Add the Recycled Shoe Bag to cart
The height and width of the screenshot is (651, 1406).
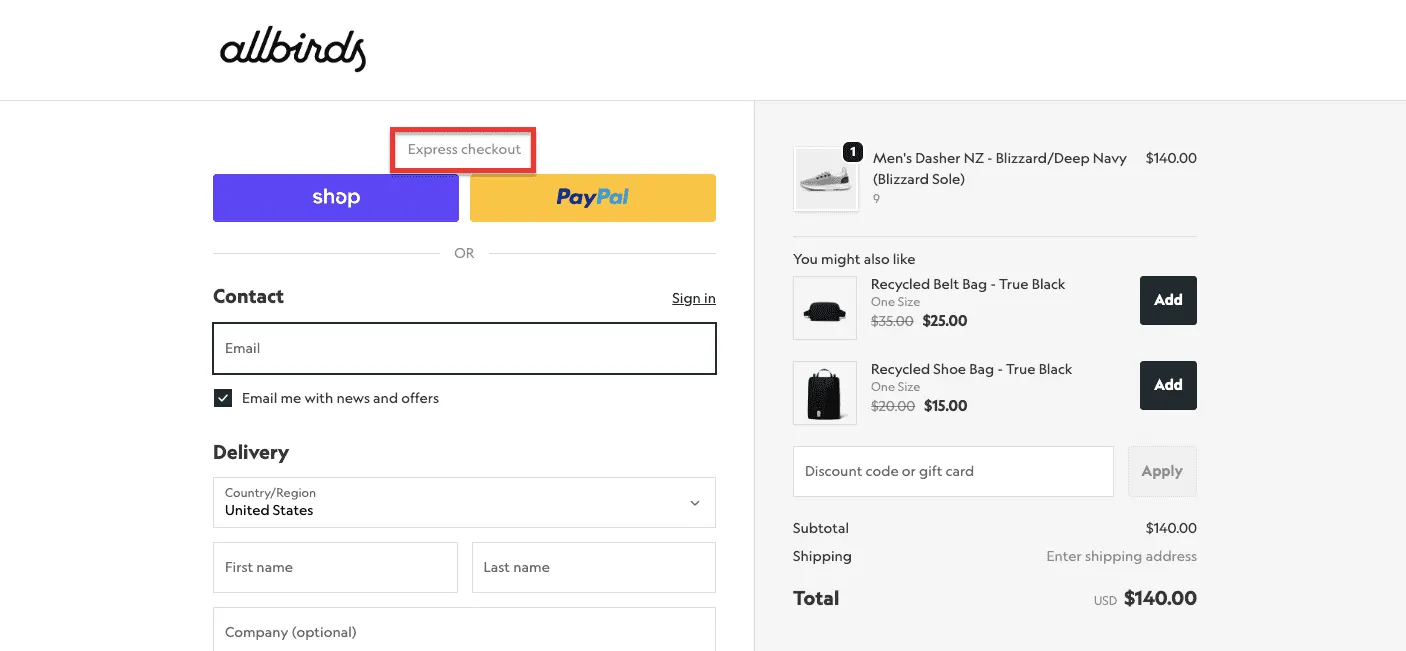tap(1167, 385)
